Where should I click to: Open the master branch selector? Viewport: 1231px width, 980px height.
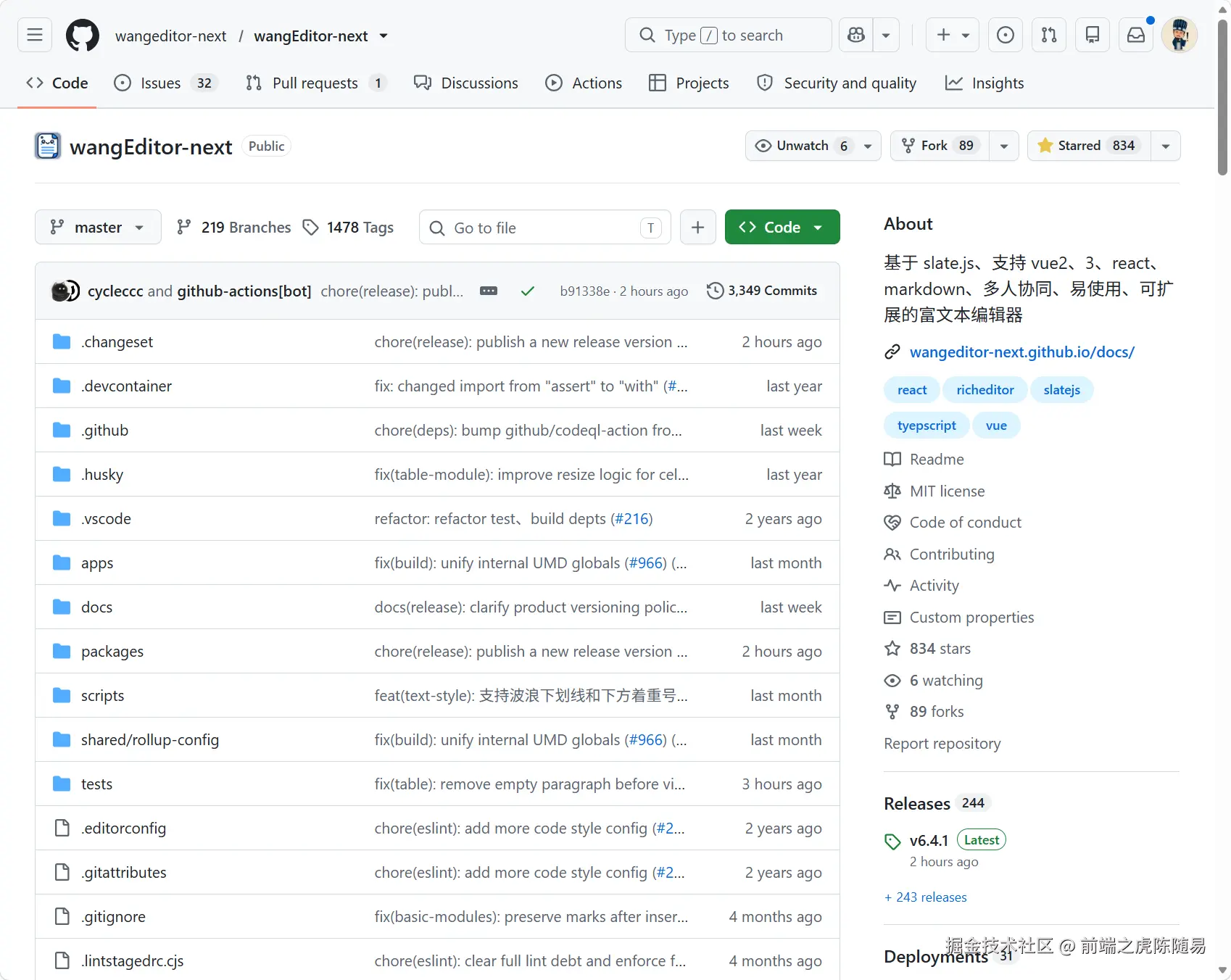pyautogui.click(x=97, y=227)
